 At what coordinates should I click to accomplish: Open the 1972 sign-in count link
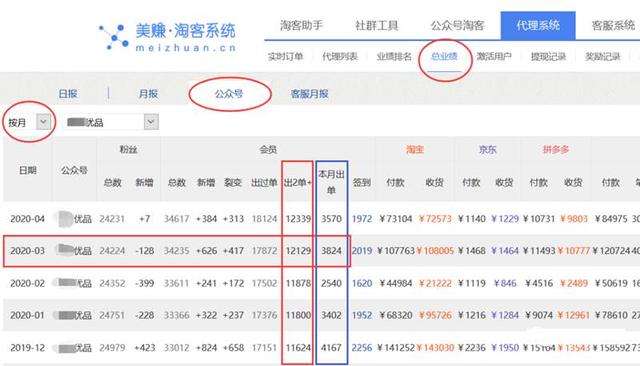point(362,219)
